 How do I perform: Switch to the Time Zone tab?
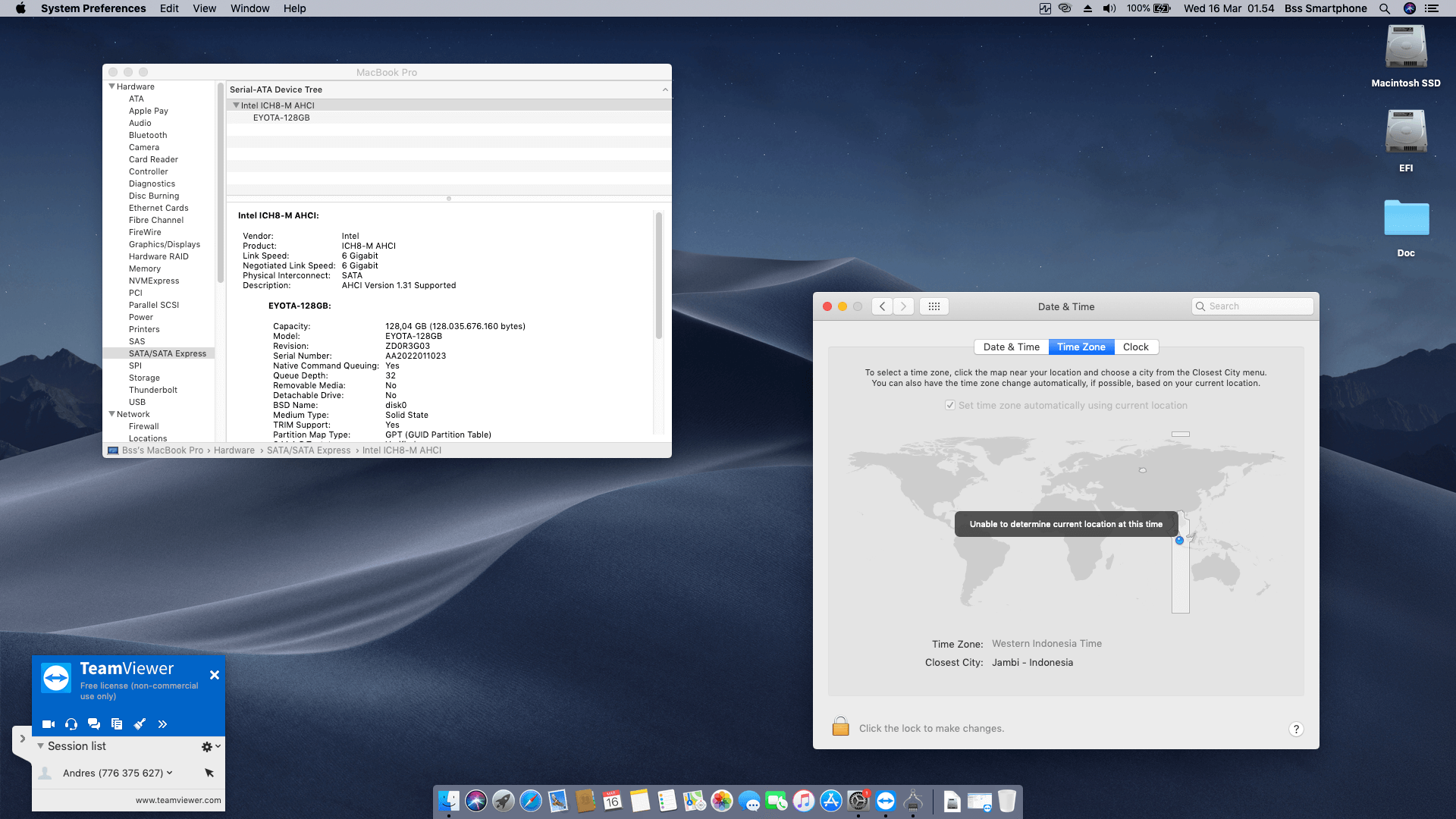tap(1081, 347)
